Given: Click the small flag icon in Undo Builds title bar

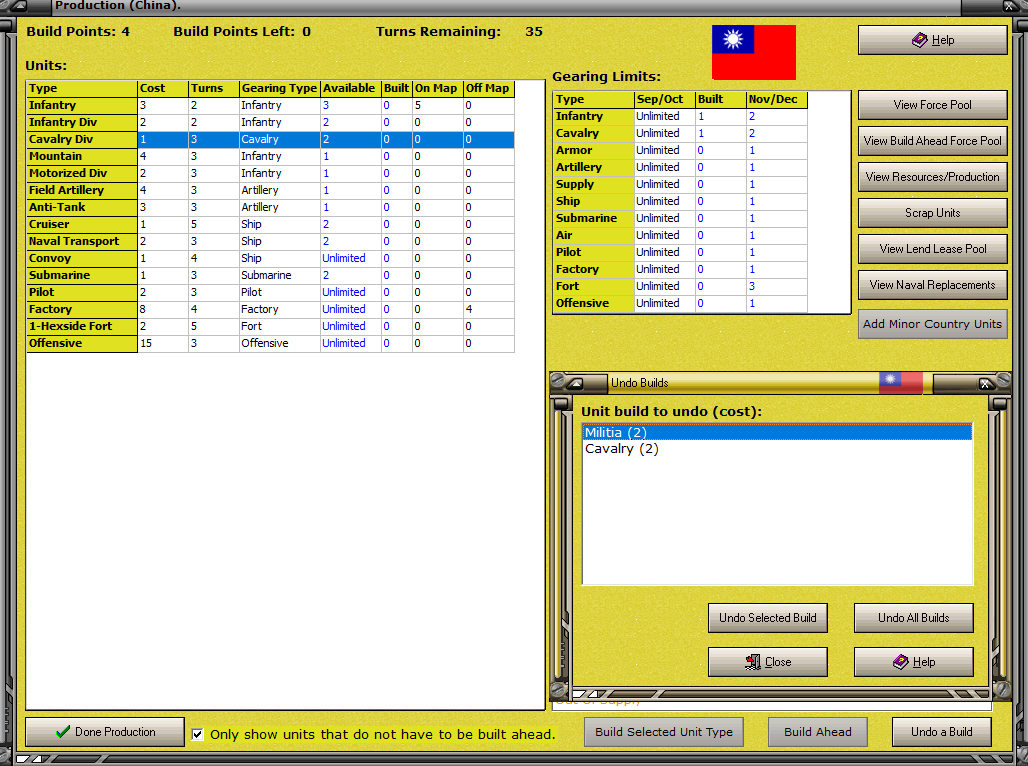Looking at the screenshot, I should [x=901, y=383].
